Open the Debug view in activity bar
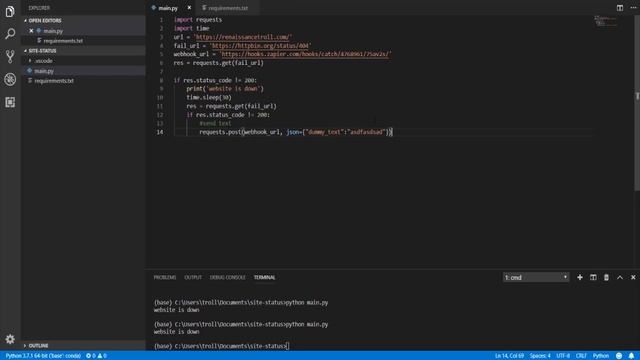The image size is (640, 360). tap(10, 79)
